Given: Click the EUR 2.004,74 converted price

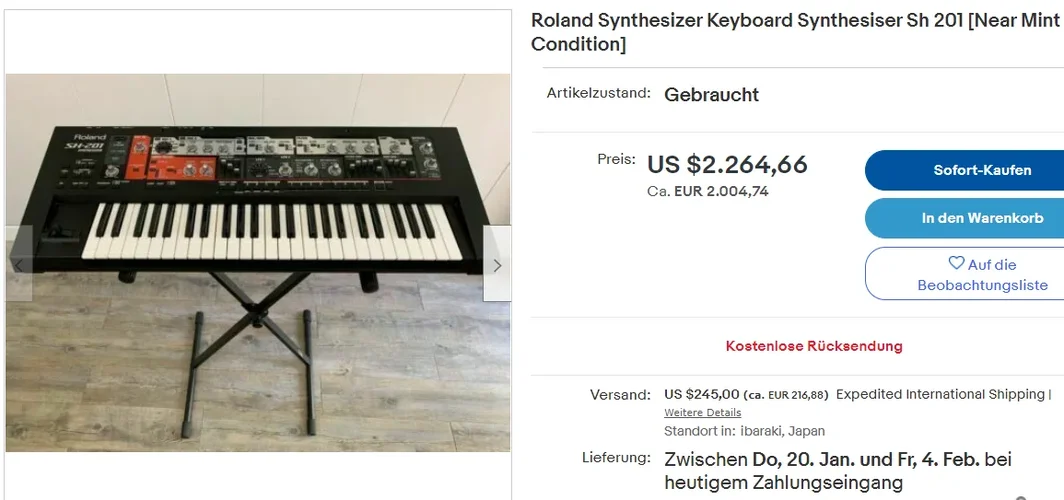Looking at the screenshot, I should point(708,191).
